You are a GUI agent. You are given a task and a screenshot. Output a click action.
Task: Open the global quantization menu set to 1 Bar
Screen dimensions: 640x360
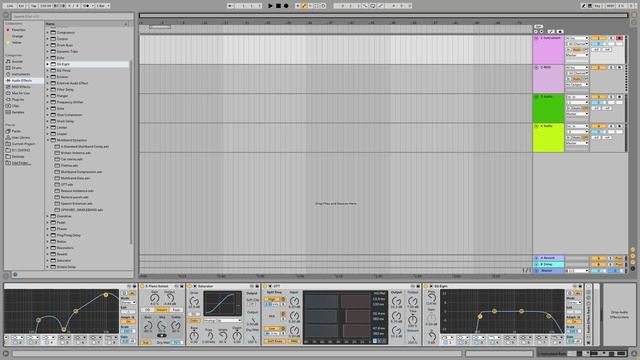(102, 6)
